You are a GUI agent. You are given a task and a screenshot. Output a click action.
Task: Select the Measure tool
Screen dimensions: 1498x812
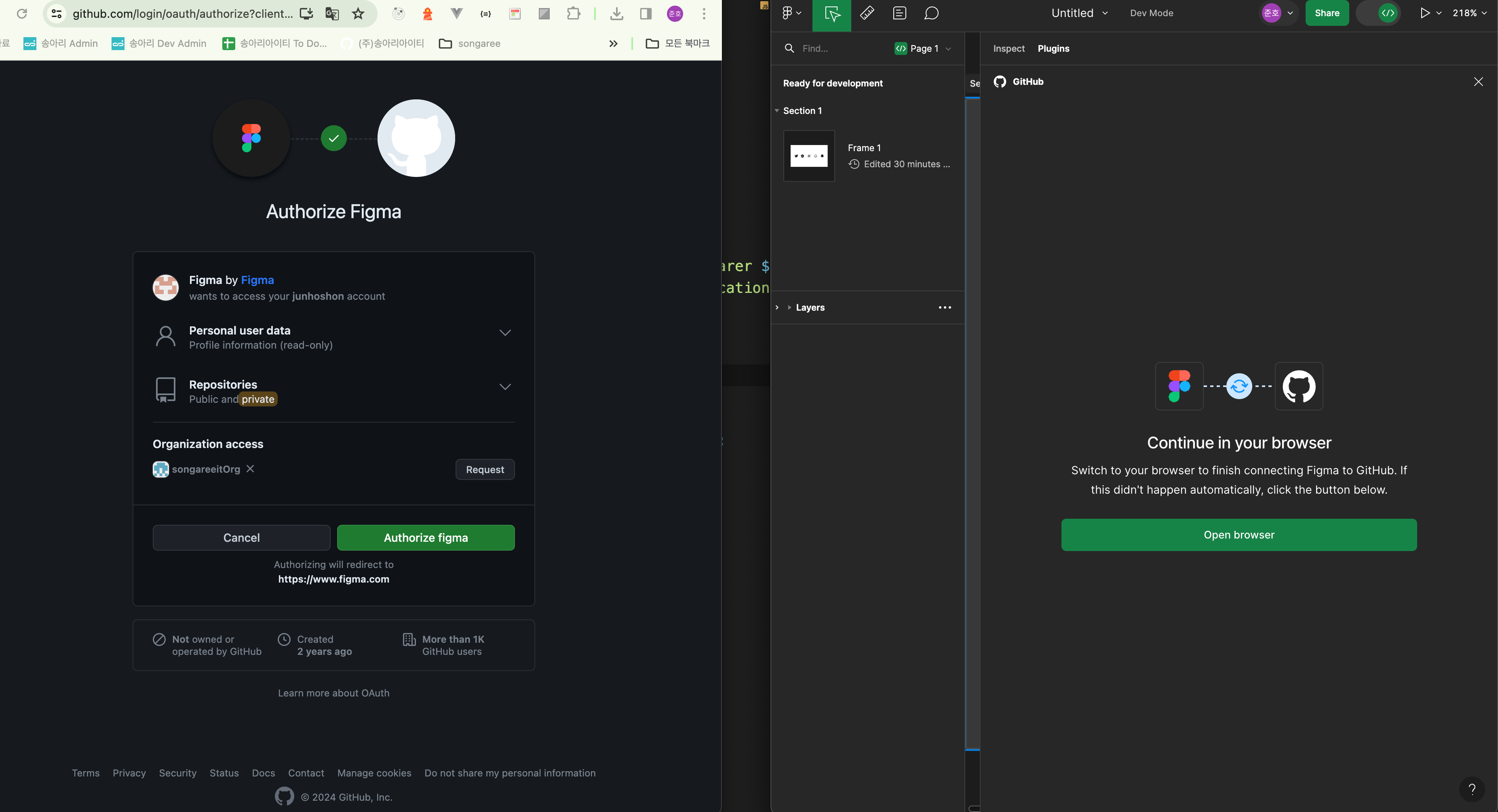coord(867,13)
